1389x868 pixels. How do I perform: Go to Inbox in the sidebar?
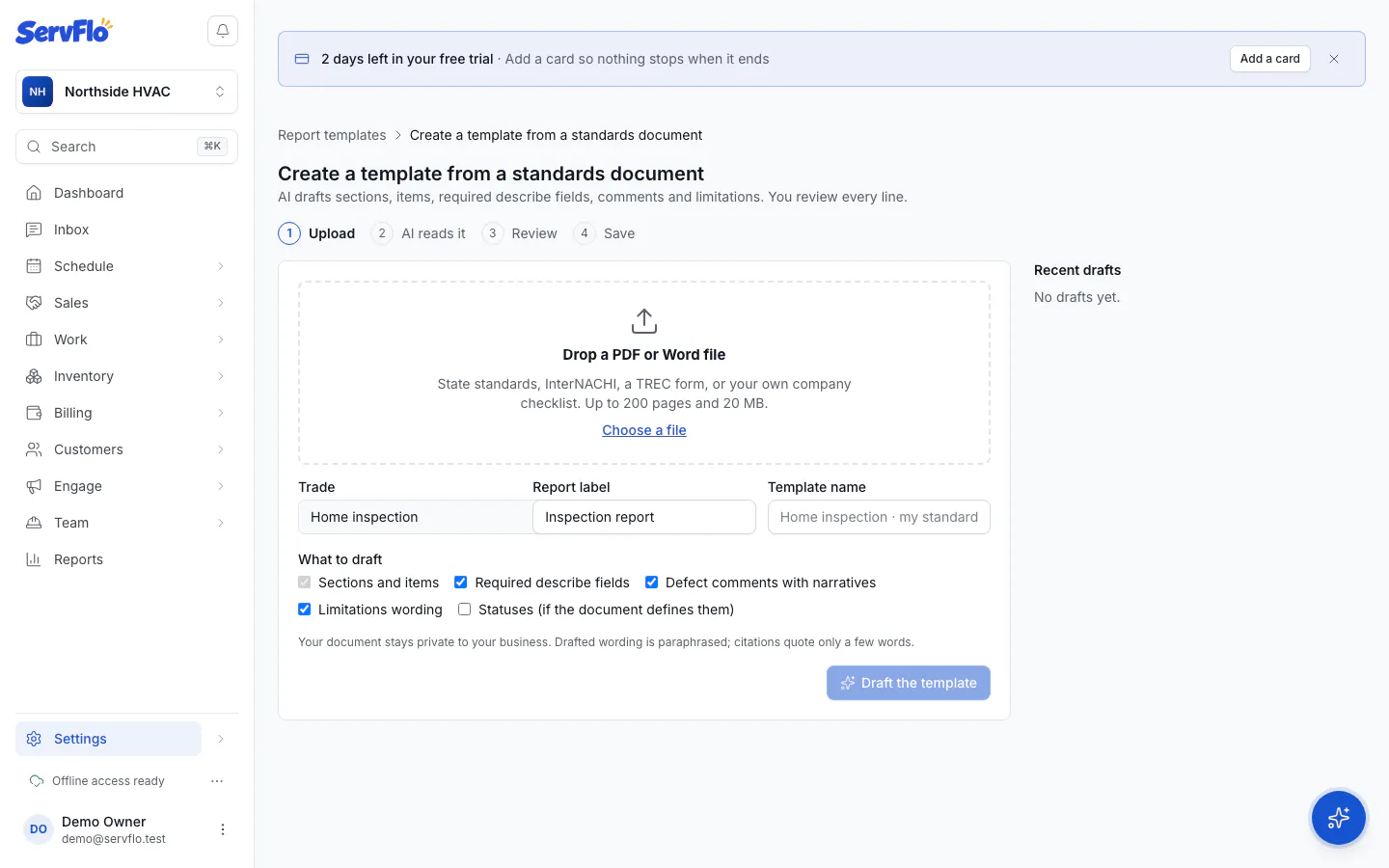click(127, 230)
